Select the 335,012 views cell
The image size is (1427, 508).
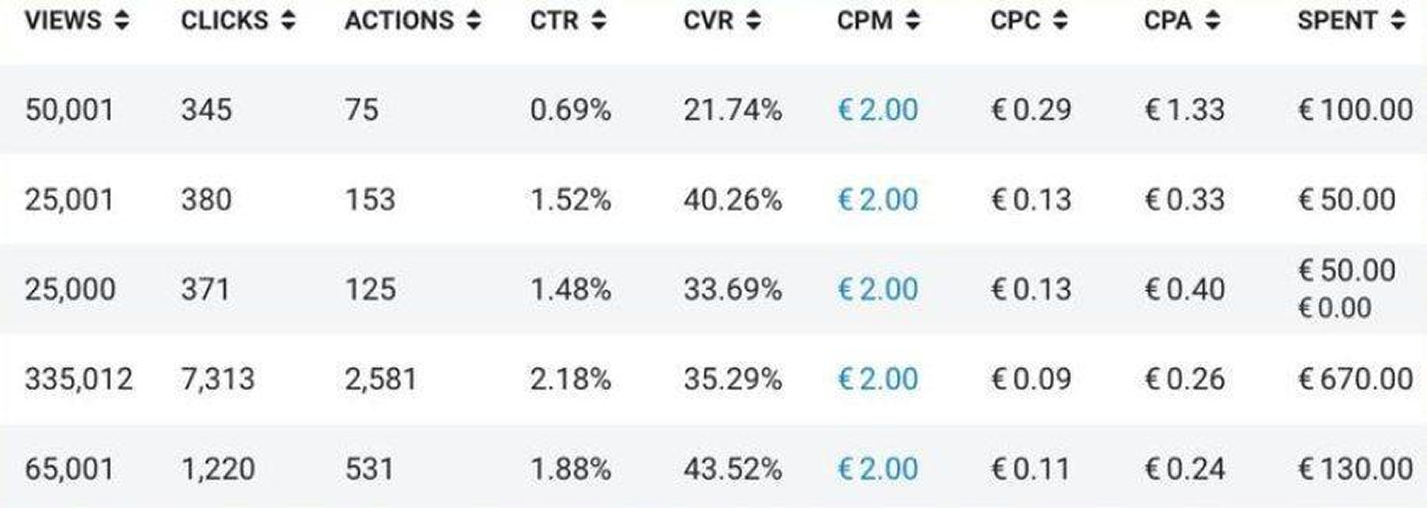(x=79, y=379)
